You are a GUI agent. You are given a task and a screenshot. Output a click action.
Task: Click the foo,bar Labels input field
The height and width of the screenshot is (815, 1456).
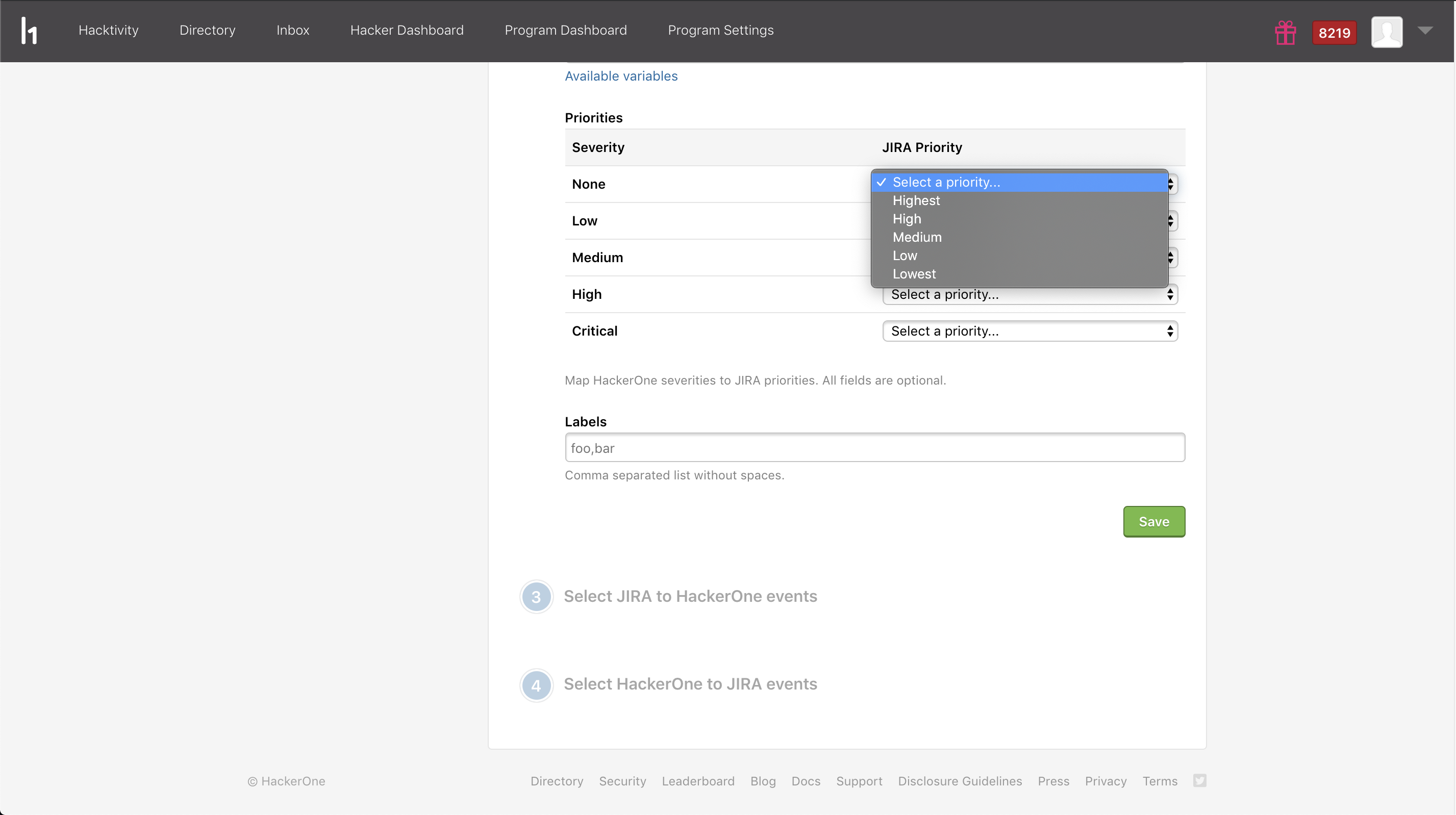tap(874, 447)
